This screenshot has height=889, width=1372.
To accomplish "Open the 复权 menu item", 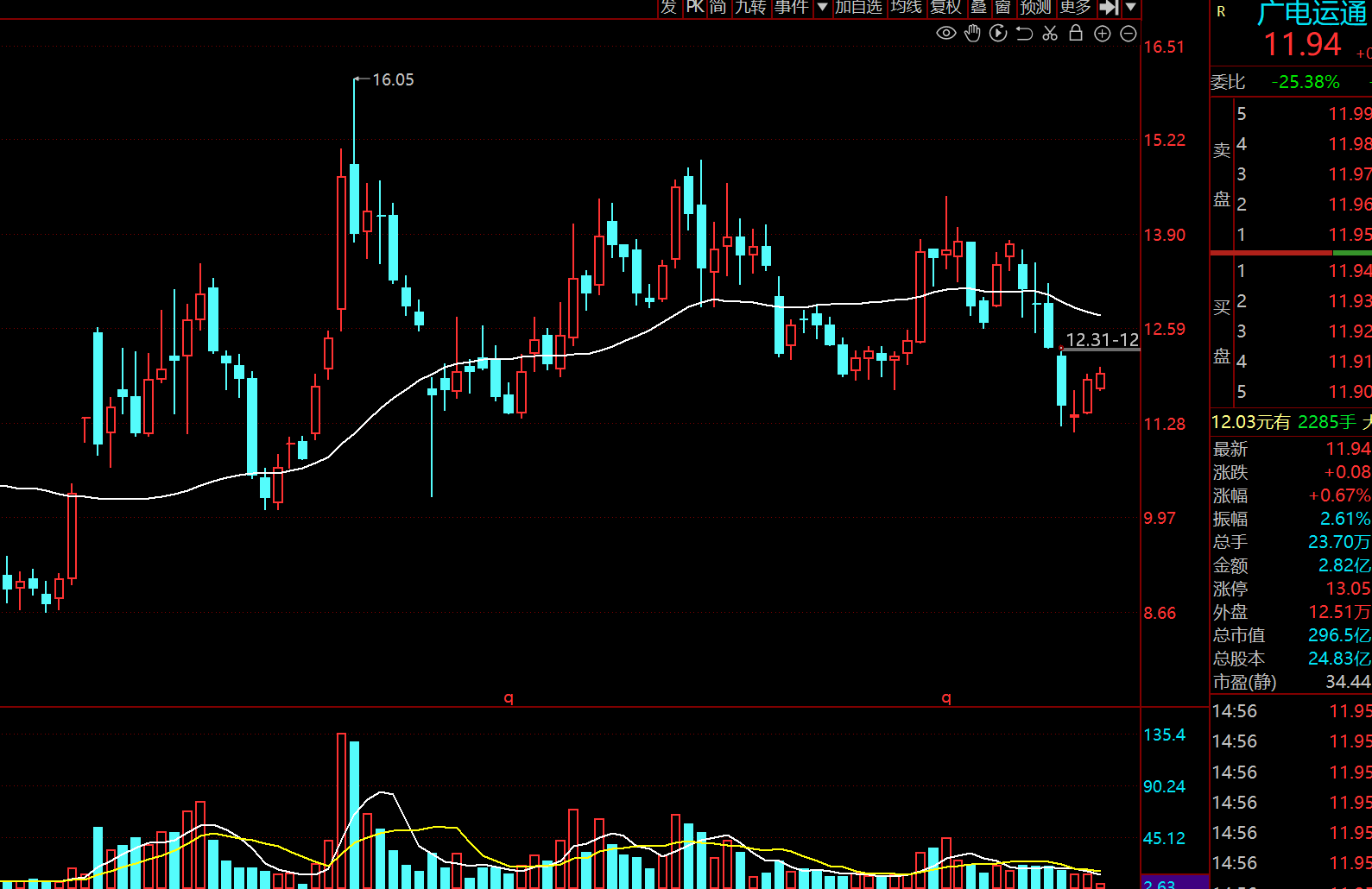I will tap(945, 8).
